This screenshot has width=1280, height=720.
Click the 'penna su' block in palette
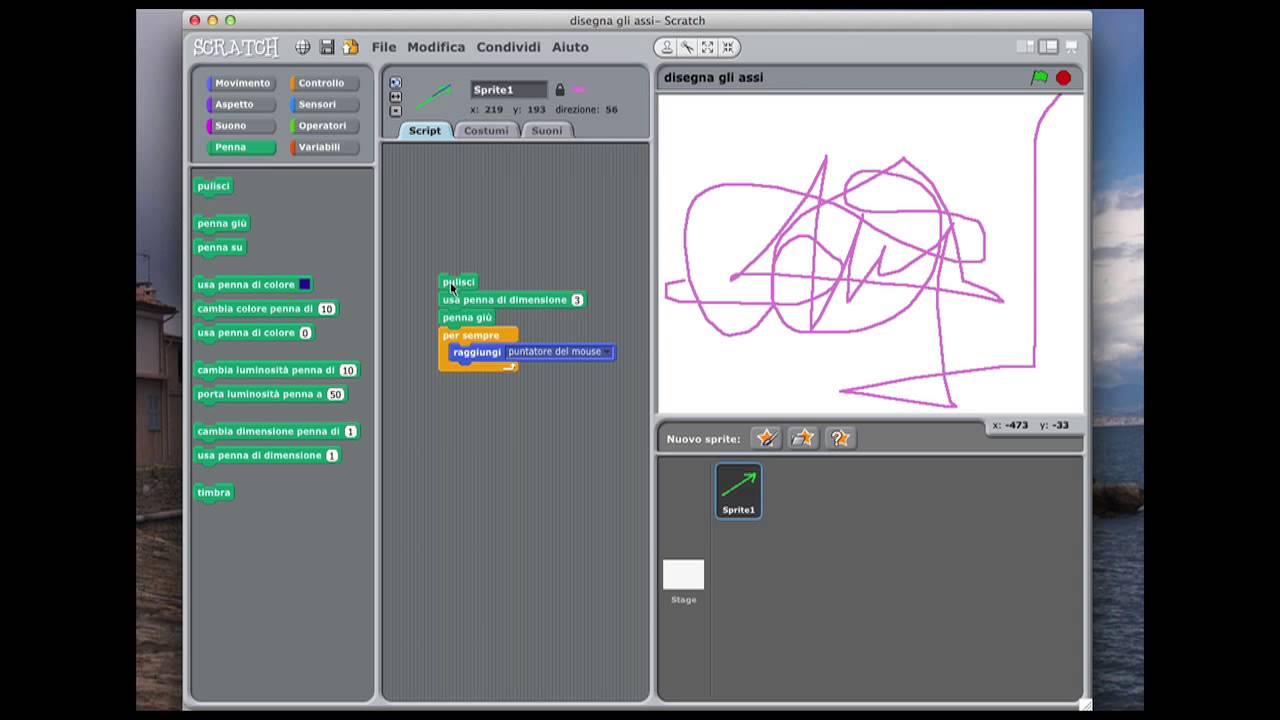pyautogui.click(x=220, y=248)
